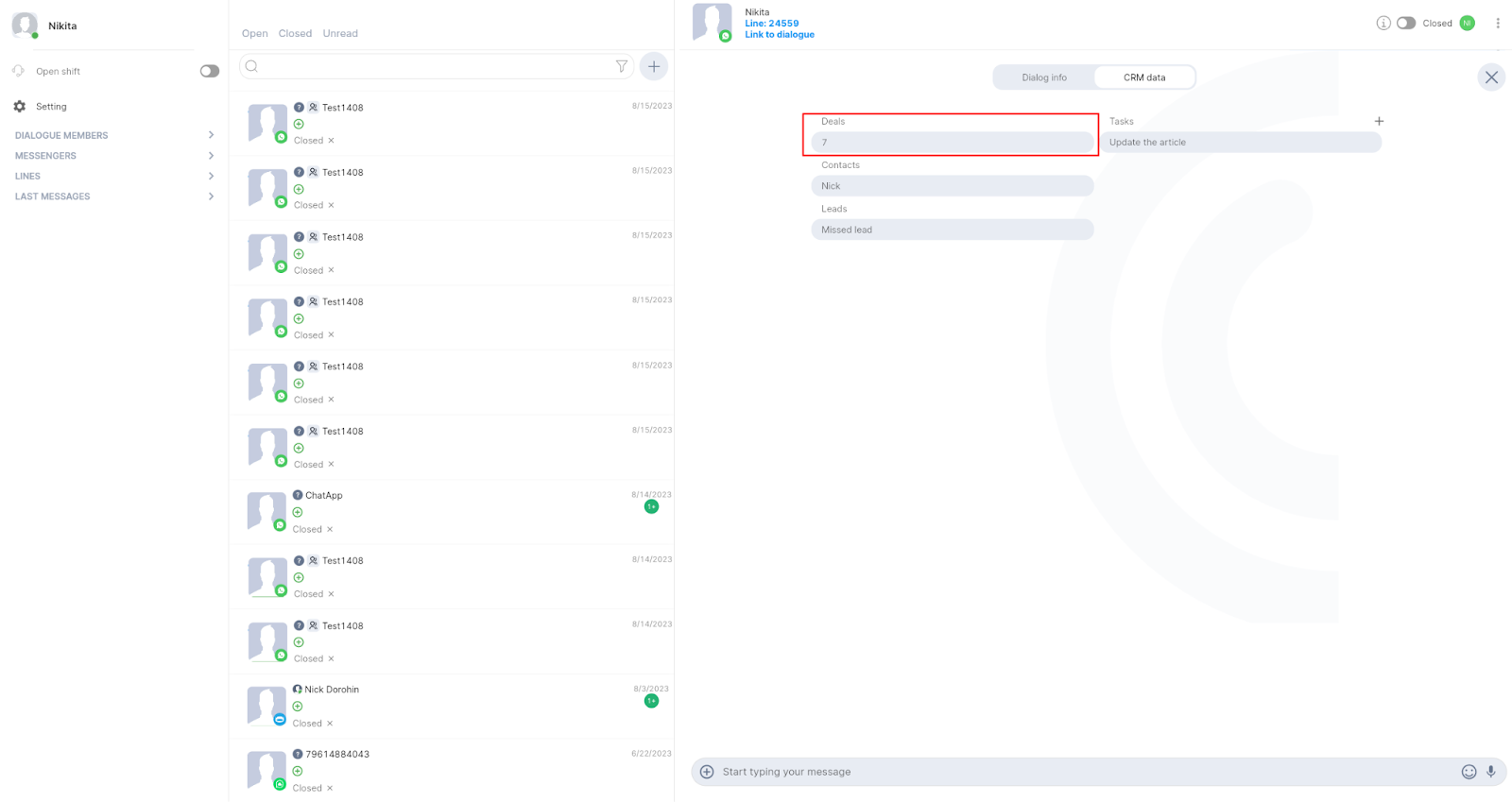1512x802 pixels.
Task: Click the green NI operator badge
Action: pyautogui.click(x=1468, y=23)
